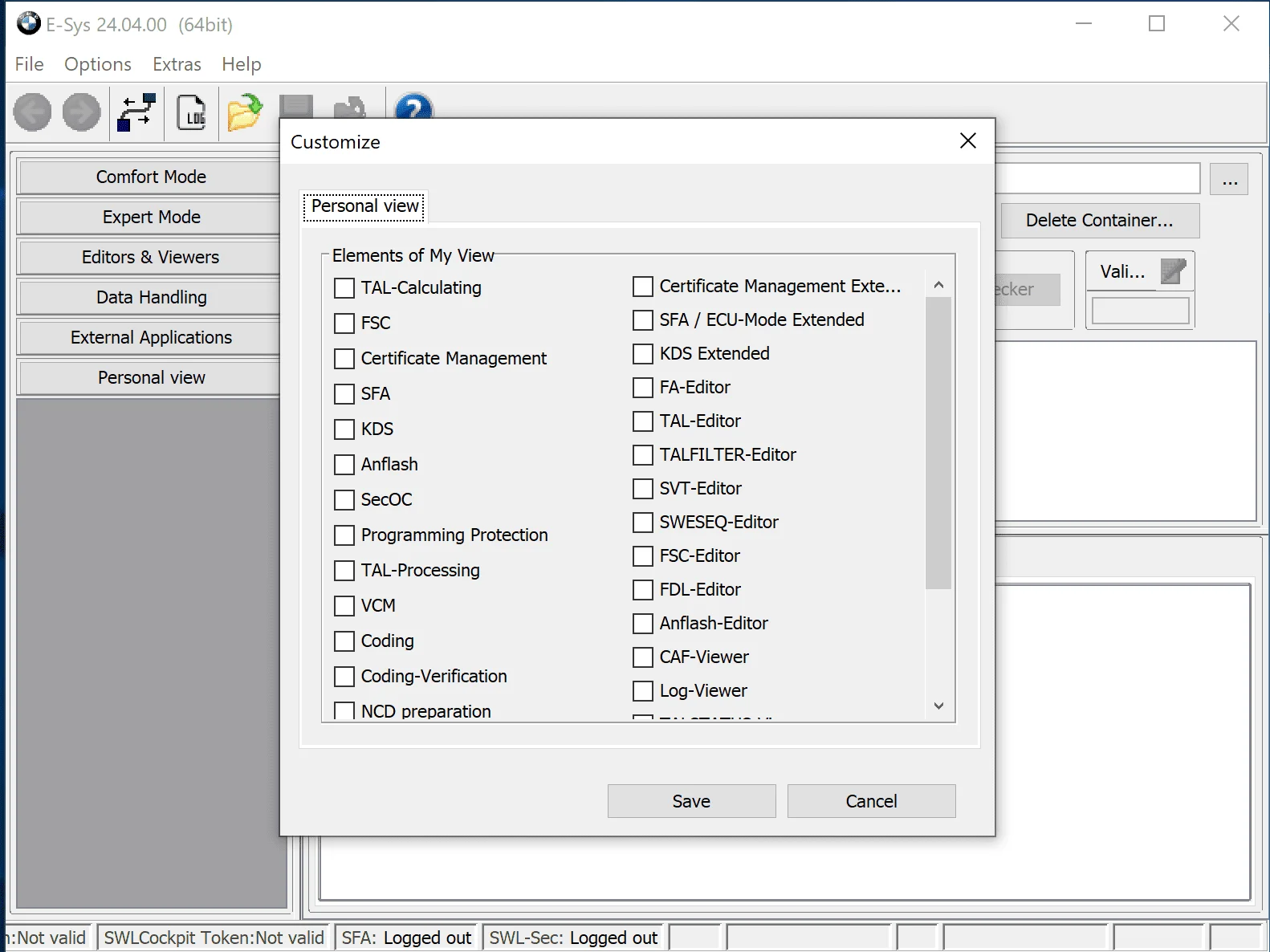Toggle the SWESEQ-Editor checkbox
The image size is (1270, 952).
pos(643,523)
